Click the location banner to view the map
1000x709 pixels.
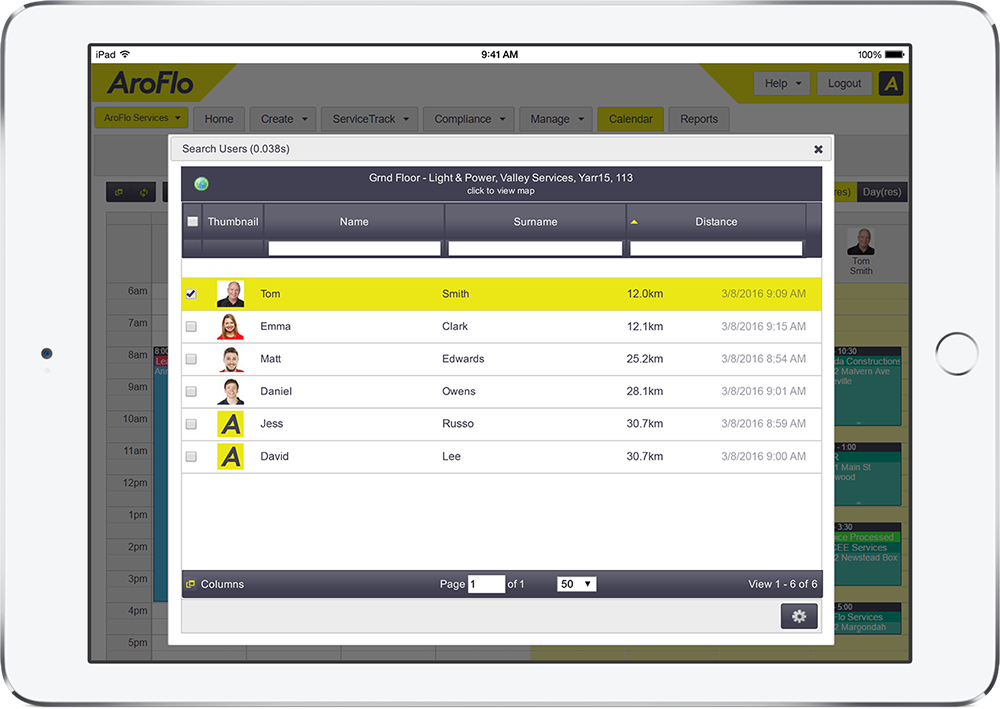tap(501, 184)
